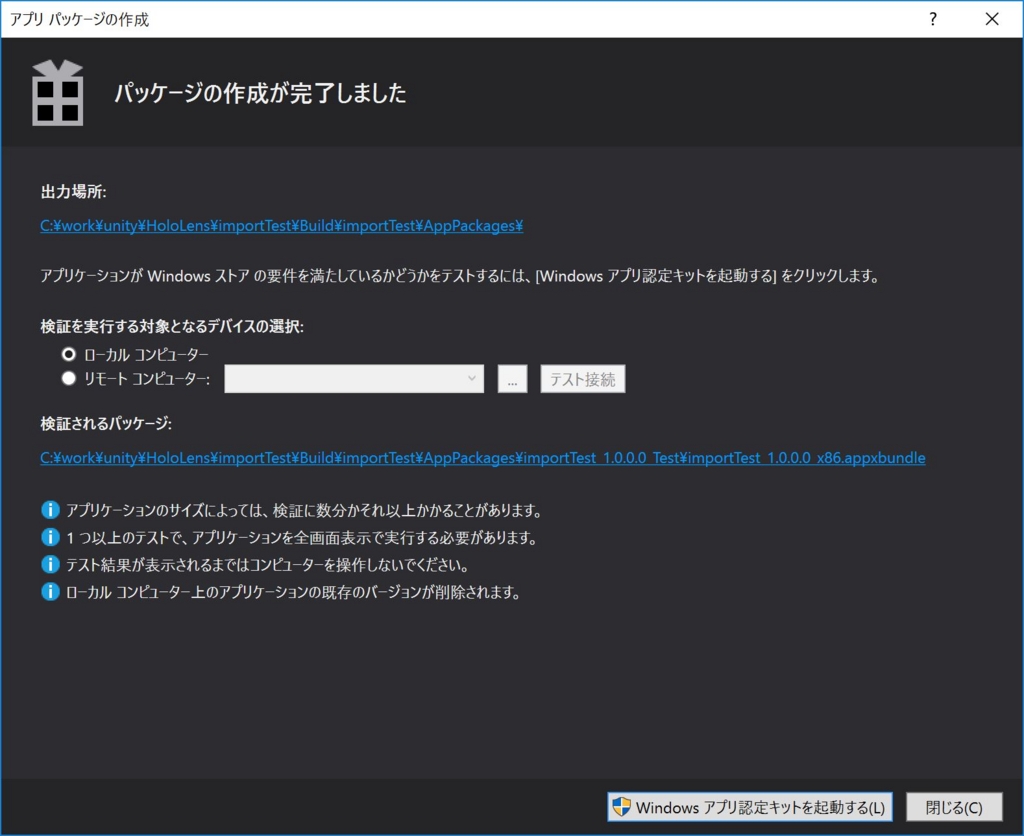Click info icon beside テスト結果 message
The image size is (1024, 836).
click(x=50, y=564)
